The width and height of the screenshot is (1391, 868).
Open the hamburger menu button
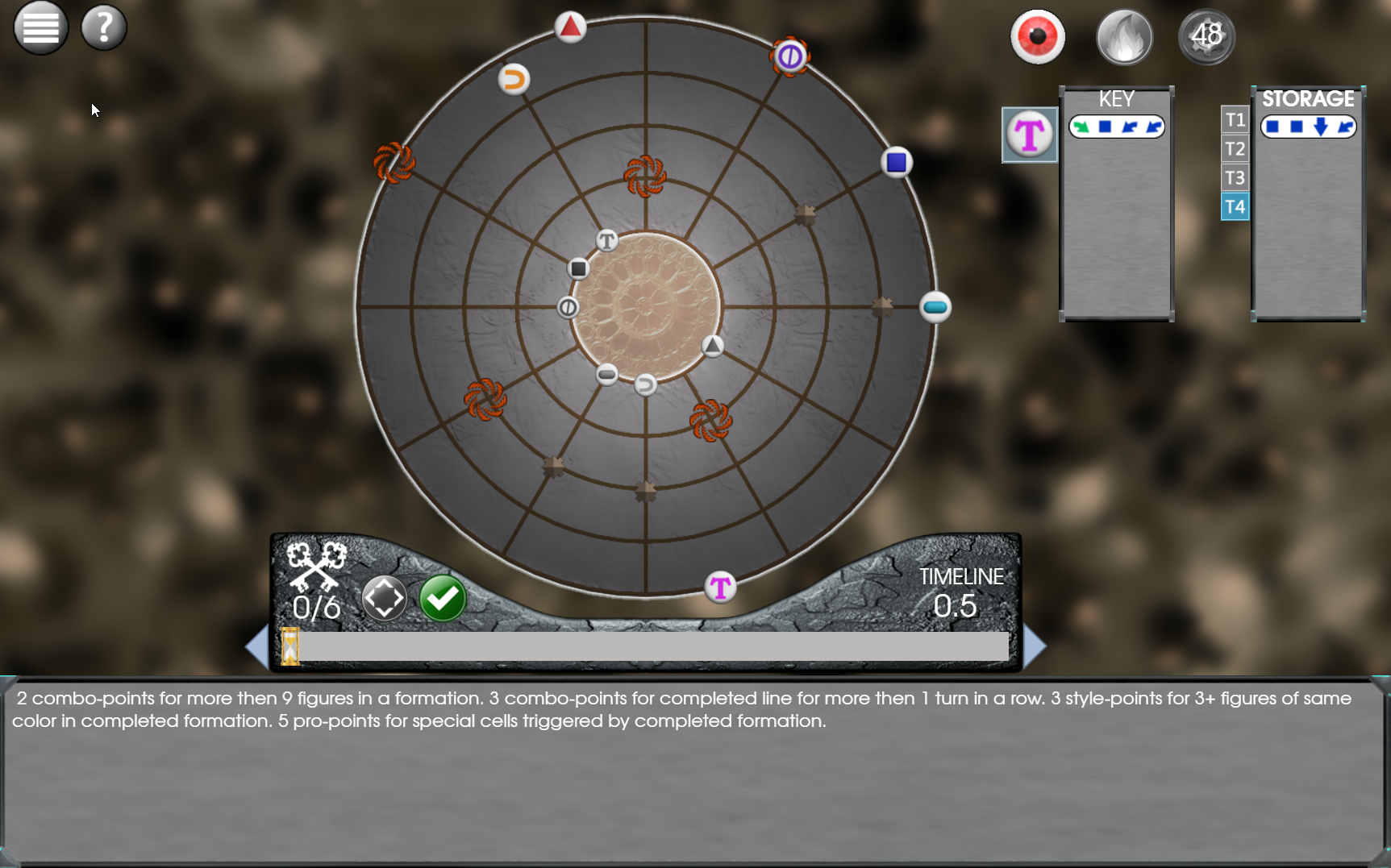click(x=40, y=27)
